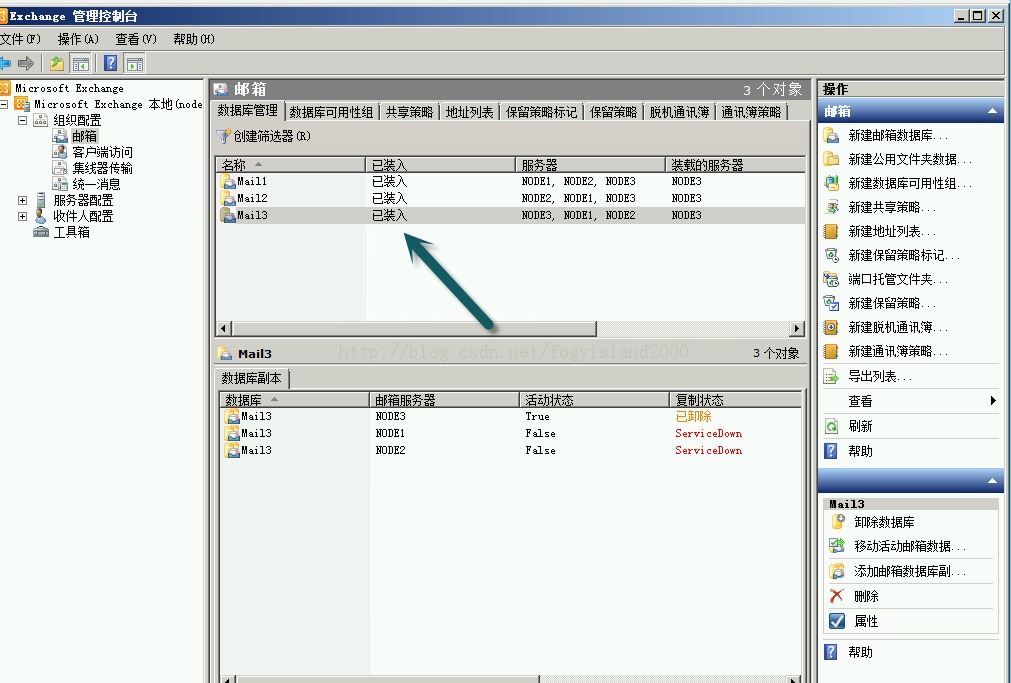Viewport: 1011px width, 683px height.
Task: Click the funnel icon for 创建筛选器
Action: (x=223, y=136)
